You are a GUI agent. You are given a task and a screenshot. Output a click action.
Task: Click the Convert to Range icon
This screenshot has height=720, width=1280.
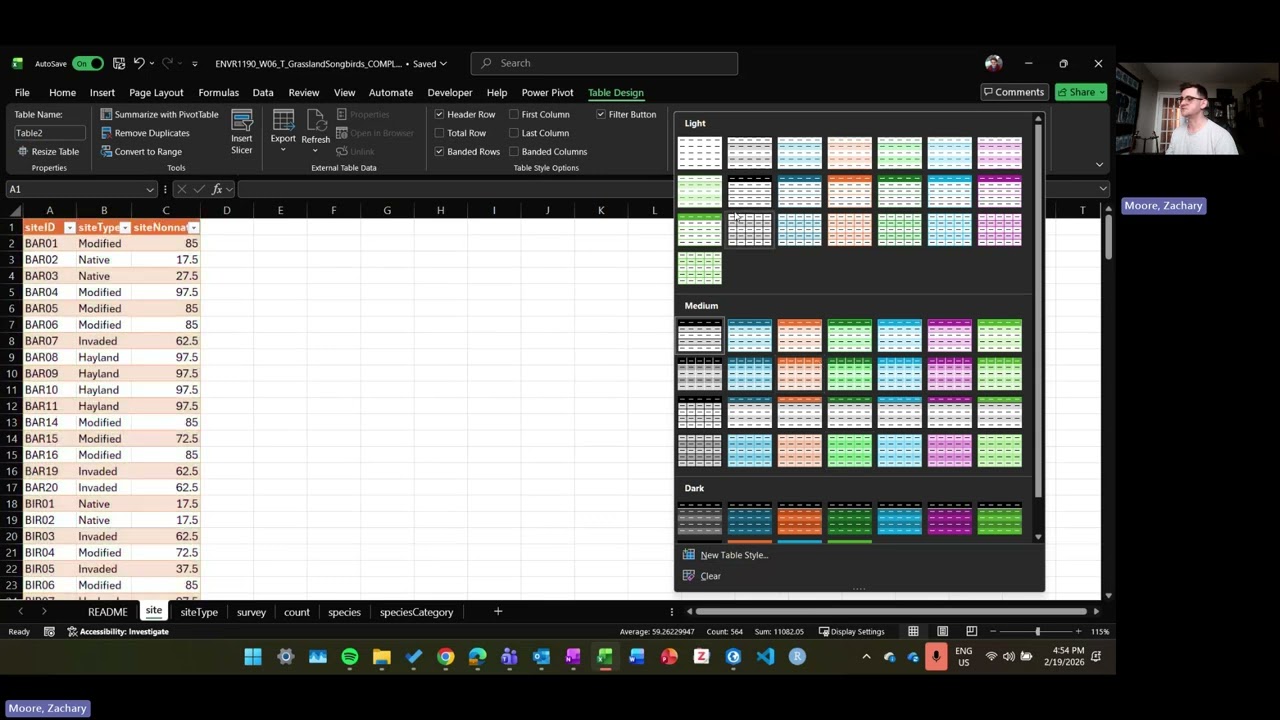(106, 152)
